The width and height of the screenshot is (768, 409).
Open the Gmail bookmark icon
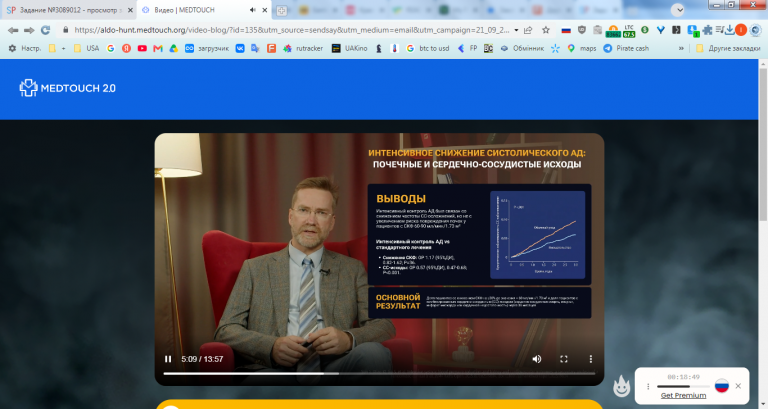click(x=158, y=48)
